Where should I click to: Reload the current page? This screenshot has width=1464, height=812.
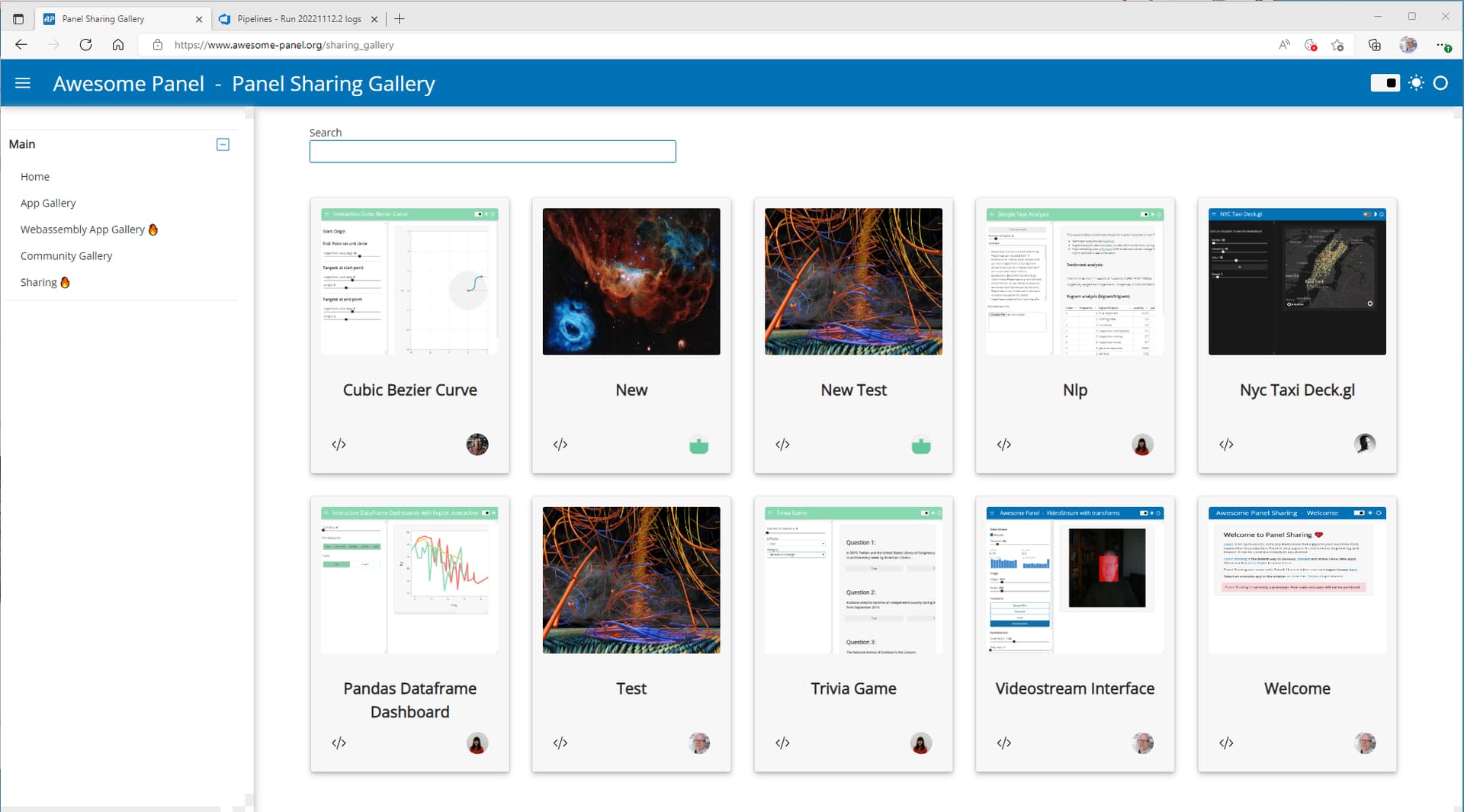point(85,45)
